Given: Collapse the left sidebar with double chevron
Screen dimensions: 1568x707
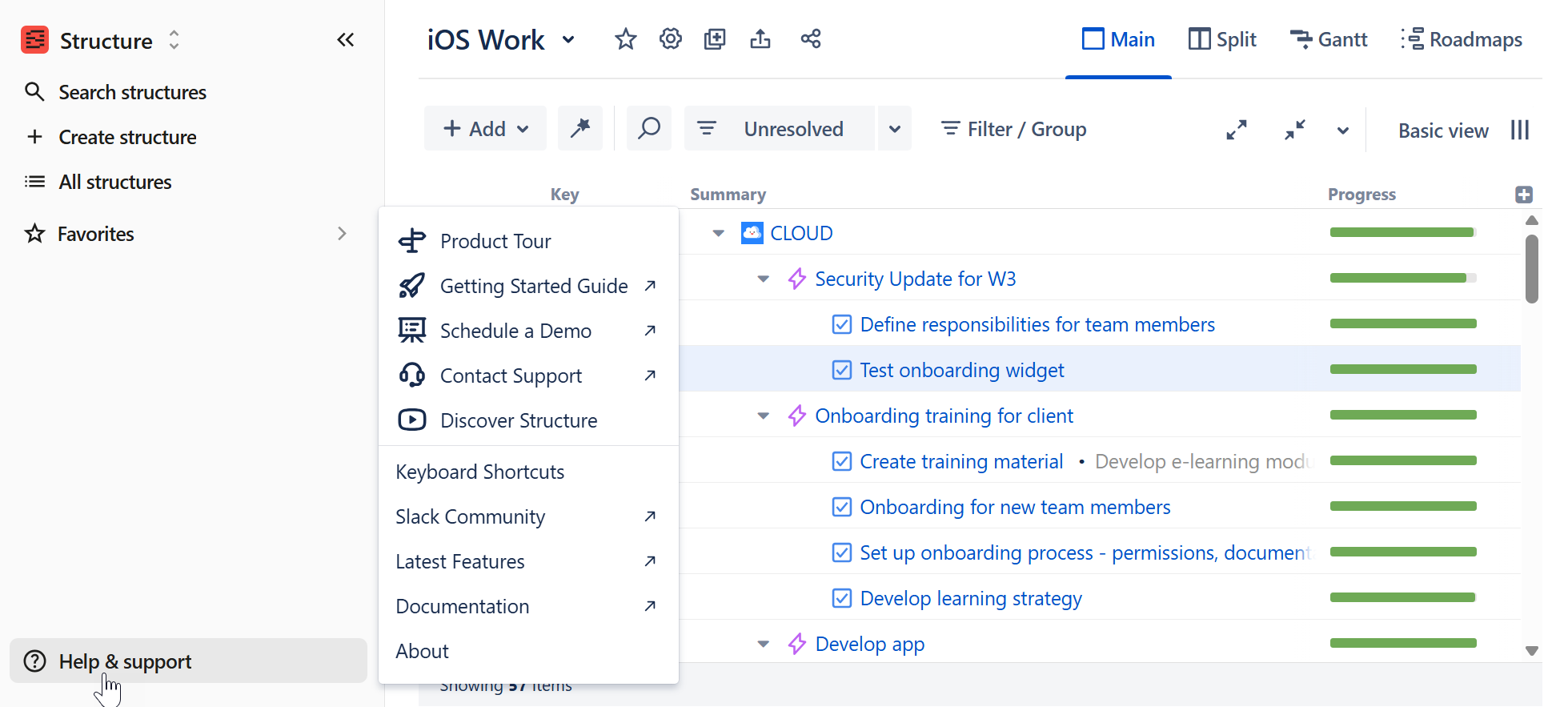Looking at the screenshot, I should (x=345, y=40).
